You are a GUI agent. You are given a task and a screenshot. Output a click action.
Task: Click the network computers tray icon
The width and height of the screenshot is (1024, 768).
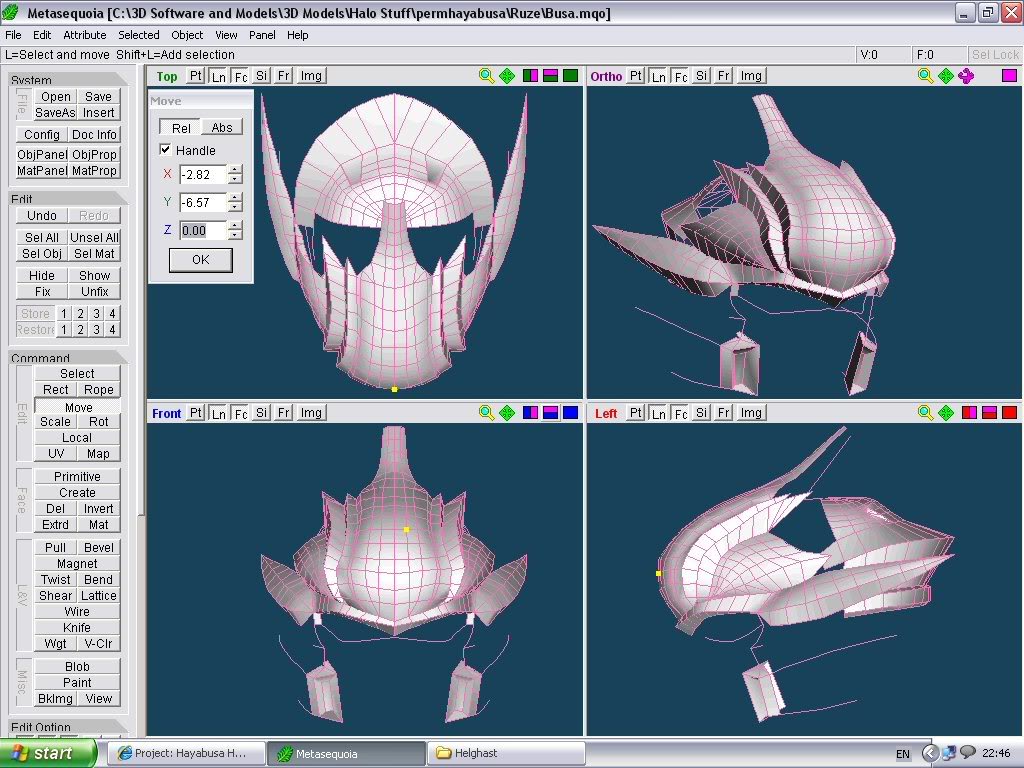pos(950,753)
